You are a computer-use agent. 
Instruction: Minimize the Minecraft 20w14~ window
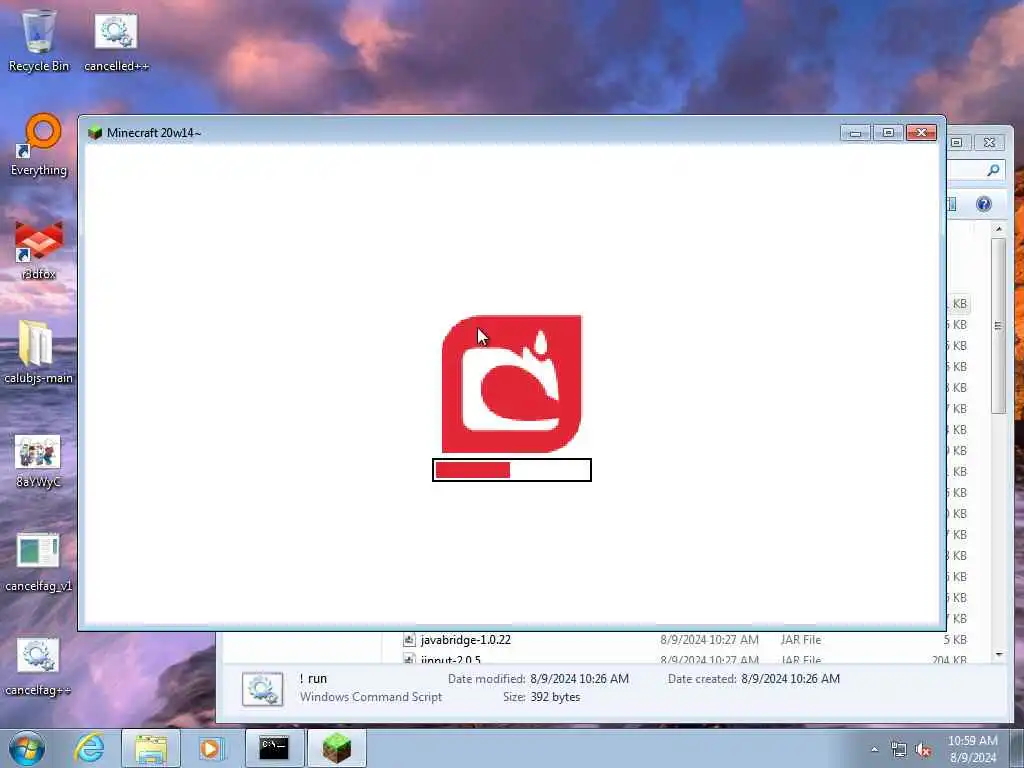855,133
